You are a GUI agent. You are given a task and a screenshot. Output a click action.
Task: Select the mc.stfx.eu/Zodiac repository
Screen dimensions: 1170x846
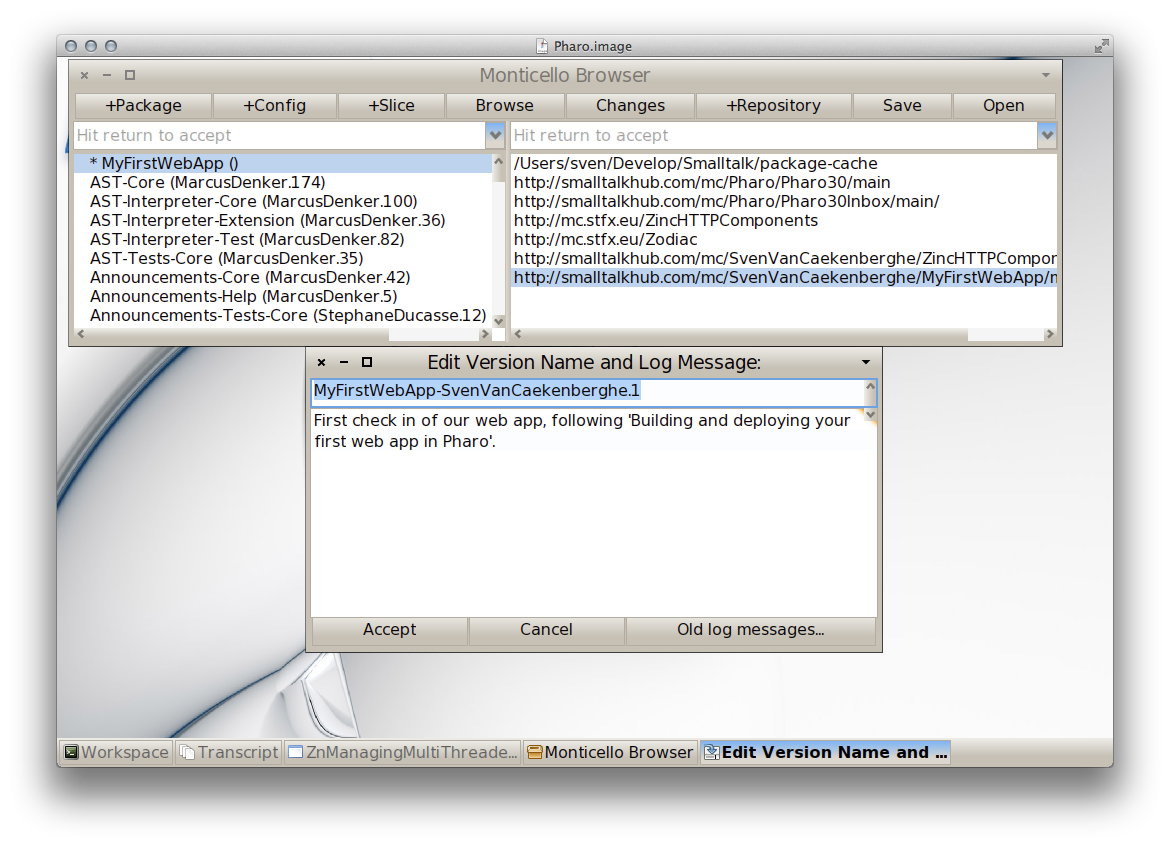pyautogui.click(x=783, y=239)
